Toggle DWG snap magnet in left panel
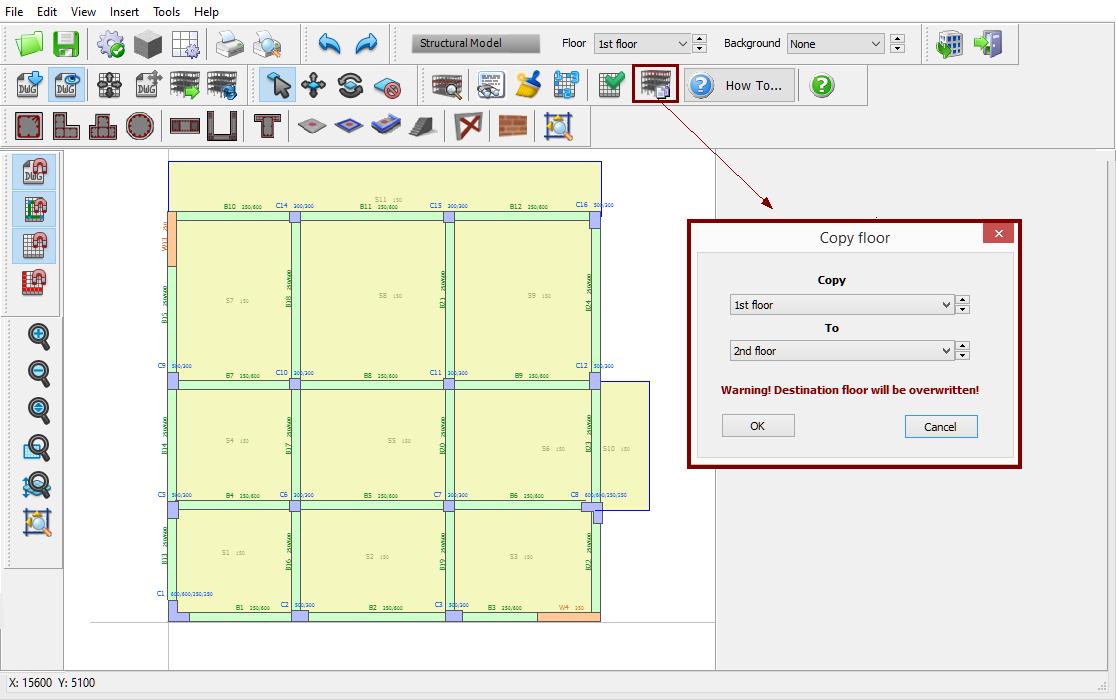 pos(34,172)
